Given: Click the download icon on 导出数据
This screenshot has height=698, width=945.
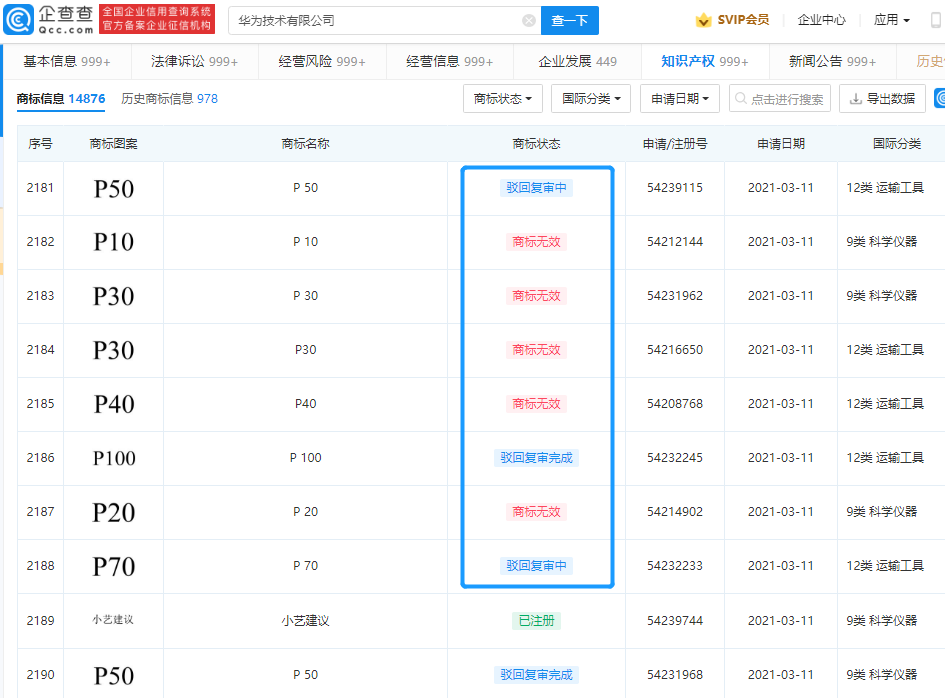Looking at the screenshot, I should point(853,99).
